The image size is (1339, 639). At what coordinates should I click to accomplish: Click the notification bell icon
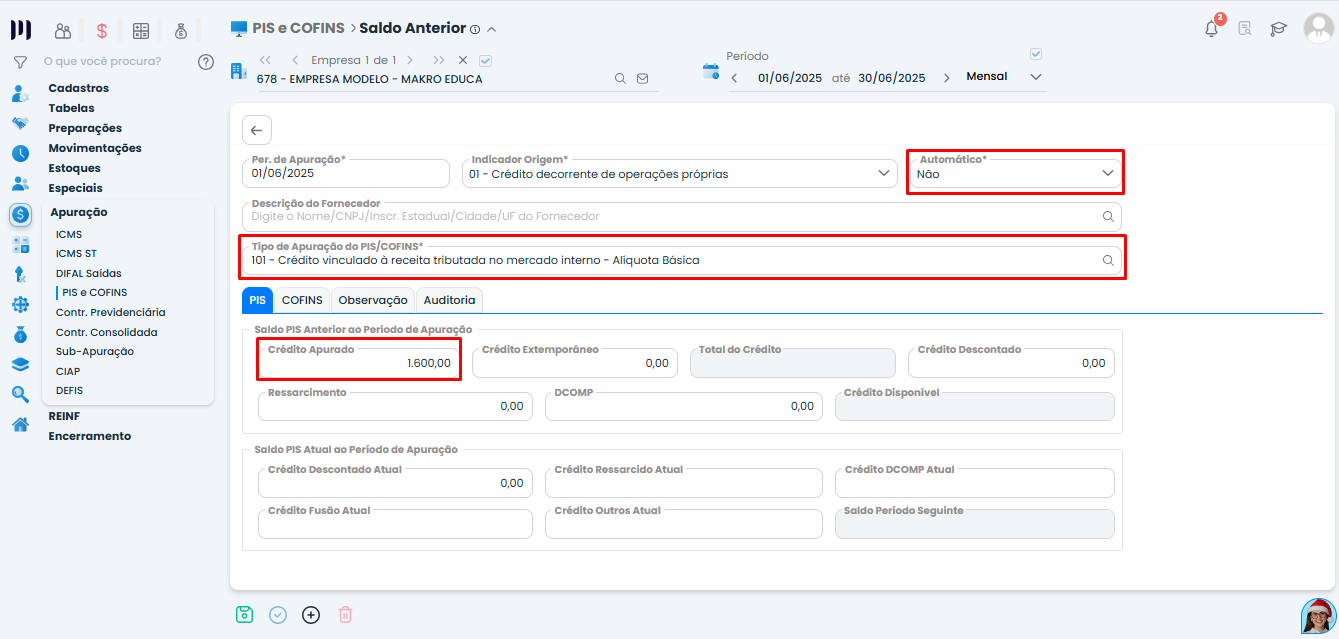[x=1211, y=29]
